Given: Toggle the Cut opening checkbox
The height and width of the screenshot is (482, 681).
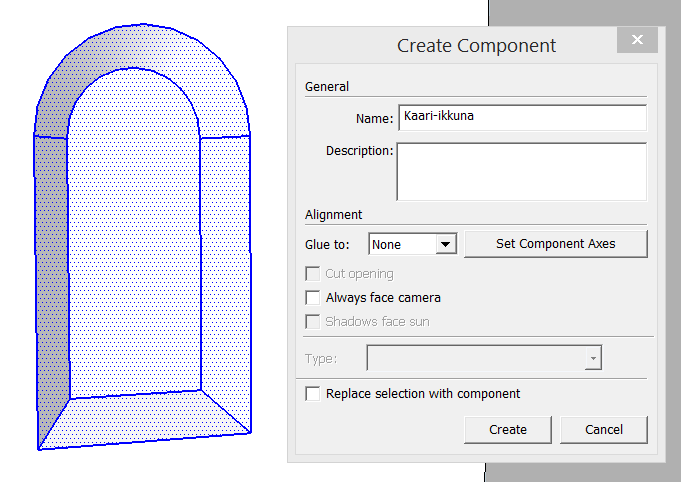Looking at the screenshot, I should tap(313, 274).
